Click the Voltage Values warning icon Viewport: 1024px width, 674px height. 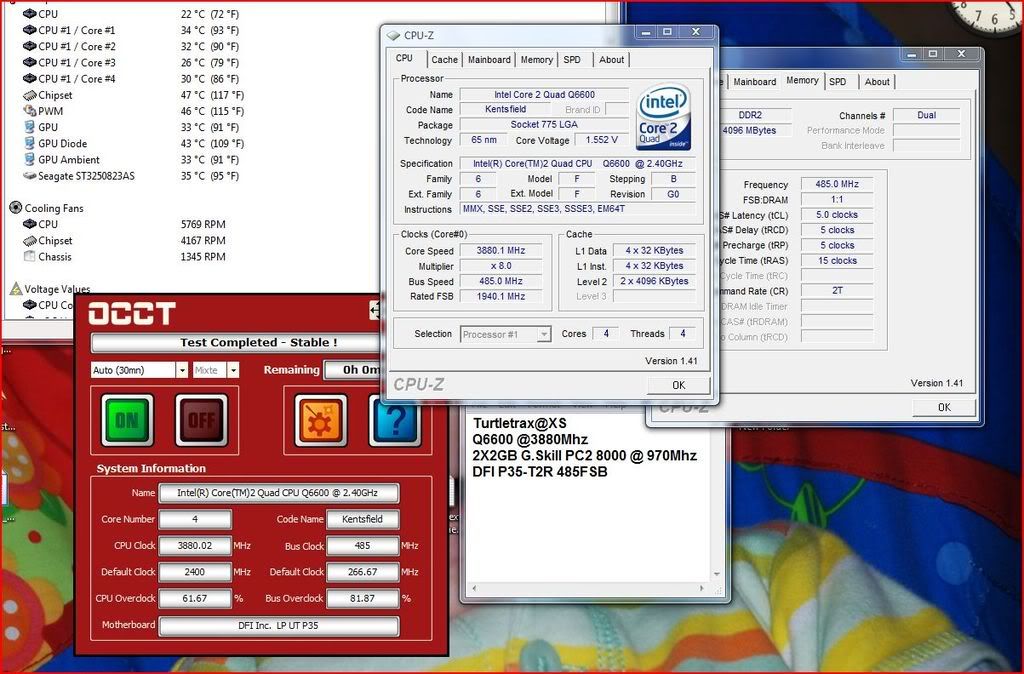(x=16, y=289)
